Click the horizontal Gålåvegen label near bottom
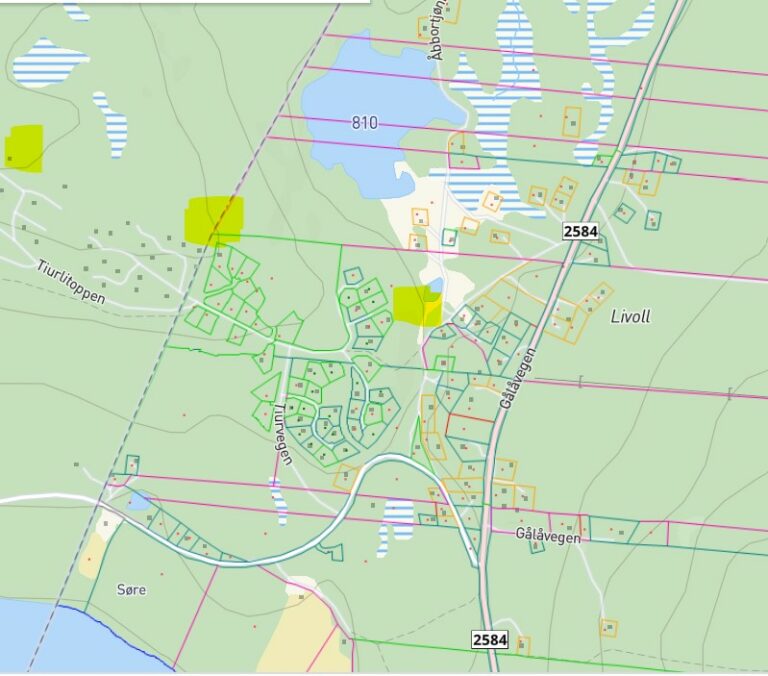This screenshot has width=768, height=676. point(548,535)
